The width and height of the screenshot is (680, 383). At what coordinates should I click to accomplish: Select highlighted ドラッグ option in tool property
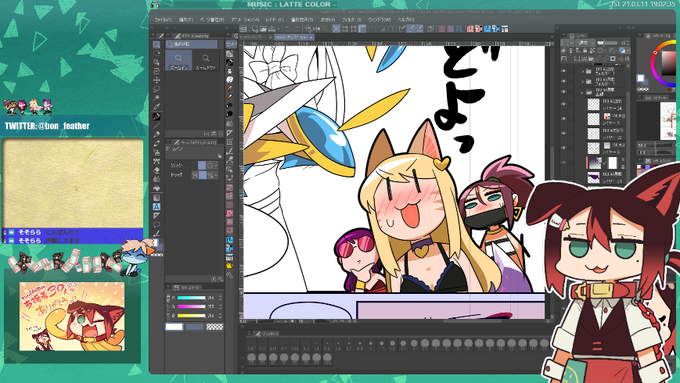tap(203, 175)
